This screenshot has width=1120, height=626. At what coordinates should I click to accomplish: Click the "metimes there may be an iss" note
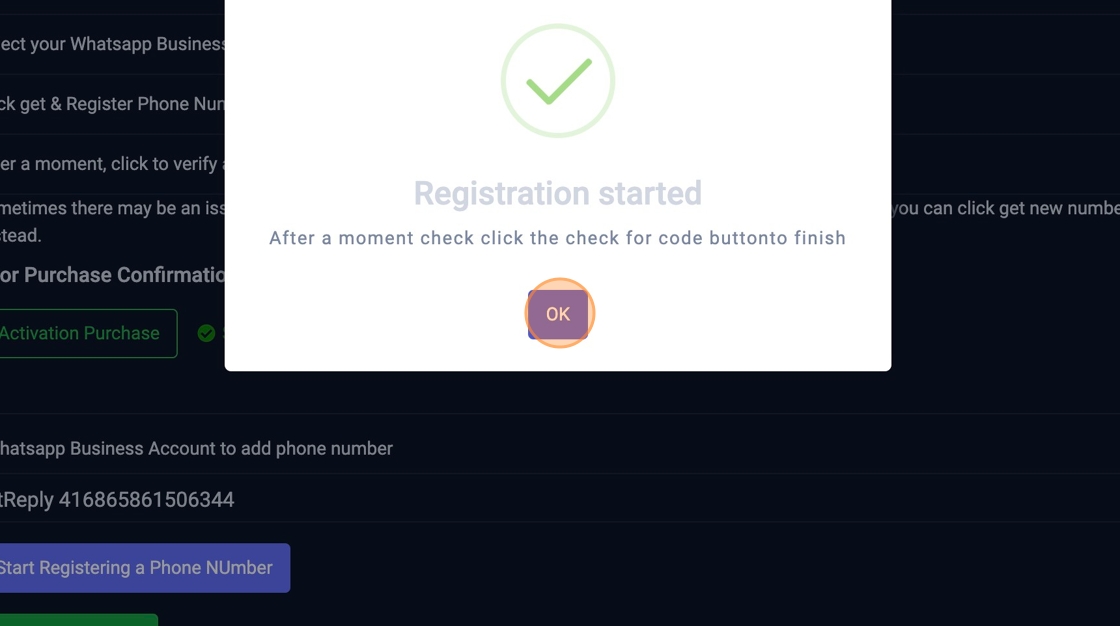coord(112,208)
